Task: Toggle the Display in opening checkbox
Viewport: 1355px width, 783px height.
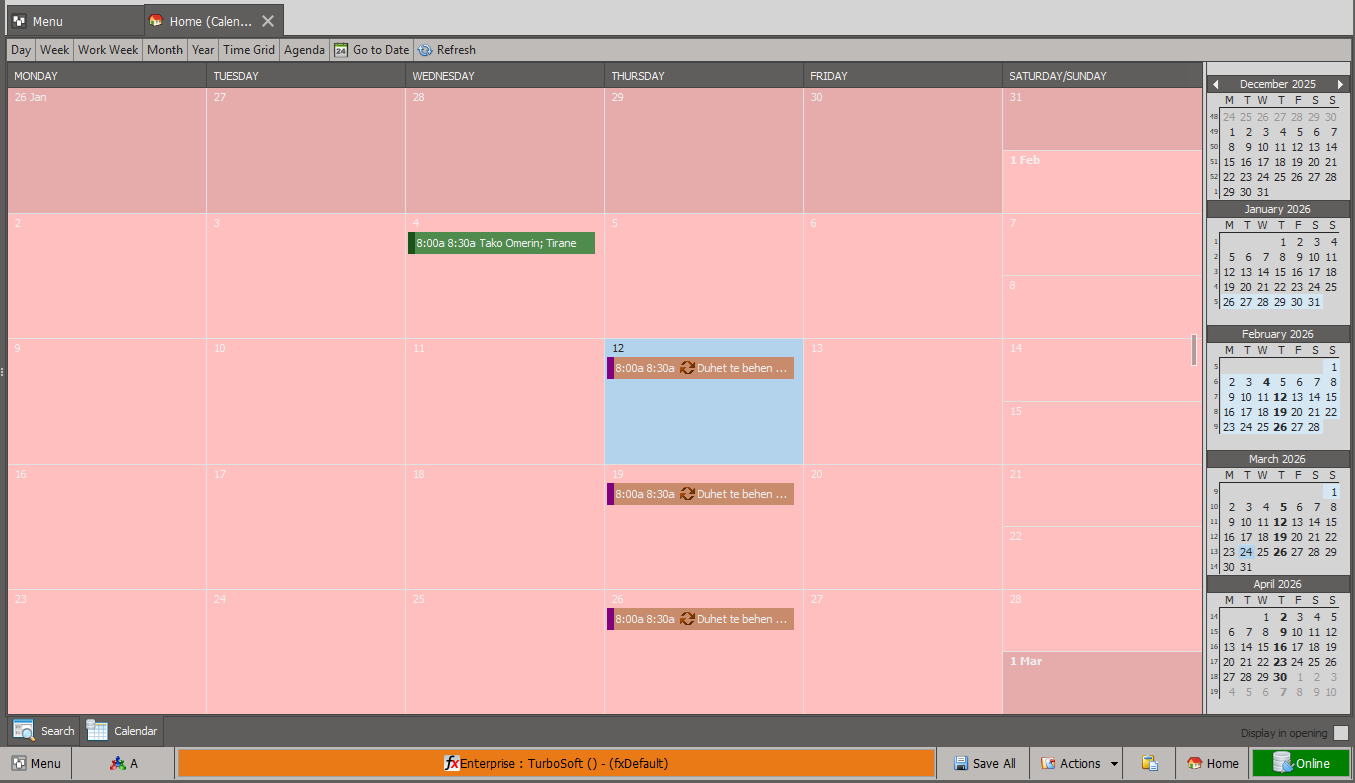Action: pos(1341,733)
